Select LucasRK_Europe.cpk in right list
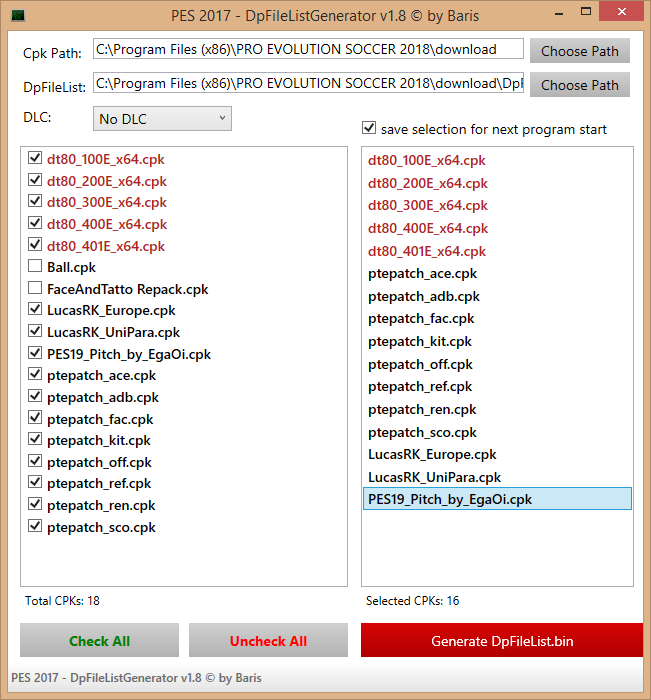This screenshot has height=700, width=651. point(497,454)
